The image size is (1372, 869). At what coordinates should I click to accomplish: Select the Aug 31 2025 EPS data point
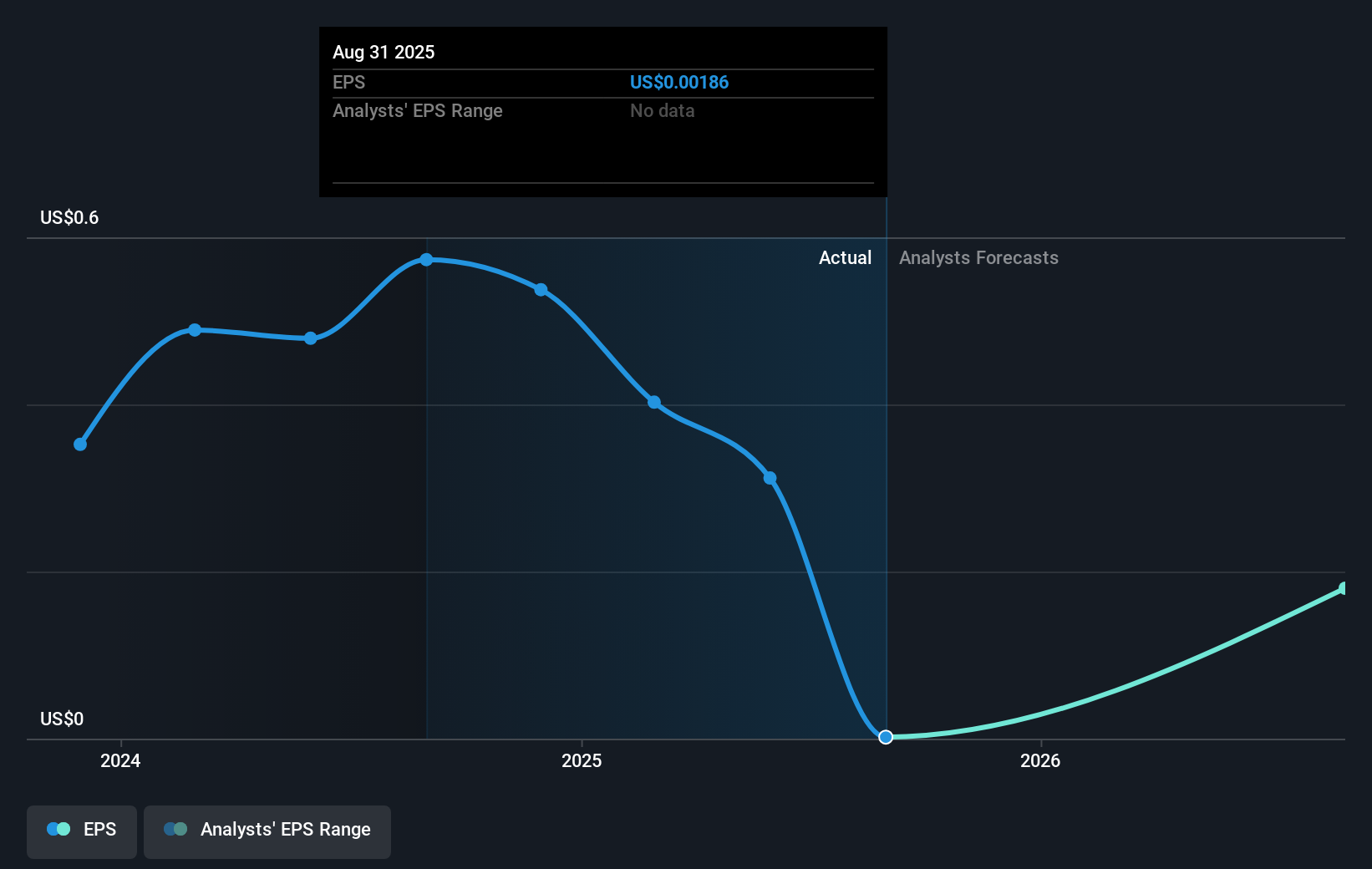[x=886, y=737]
